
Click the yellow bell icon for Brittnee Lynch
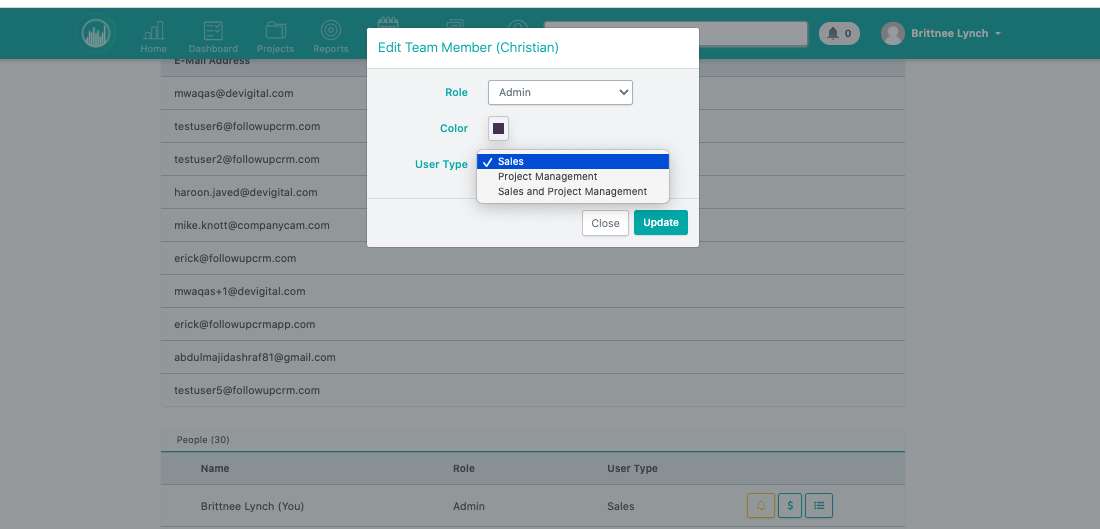[x=760, y=506]
